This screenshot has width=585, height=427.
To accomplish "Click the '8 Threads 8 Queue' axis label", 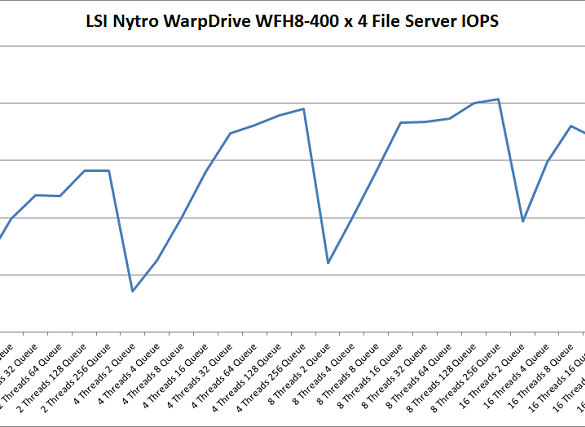I will (347, 374).
